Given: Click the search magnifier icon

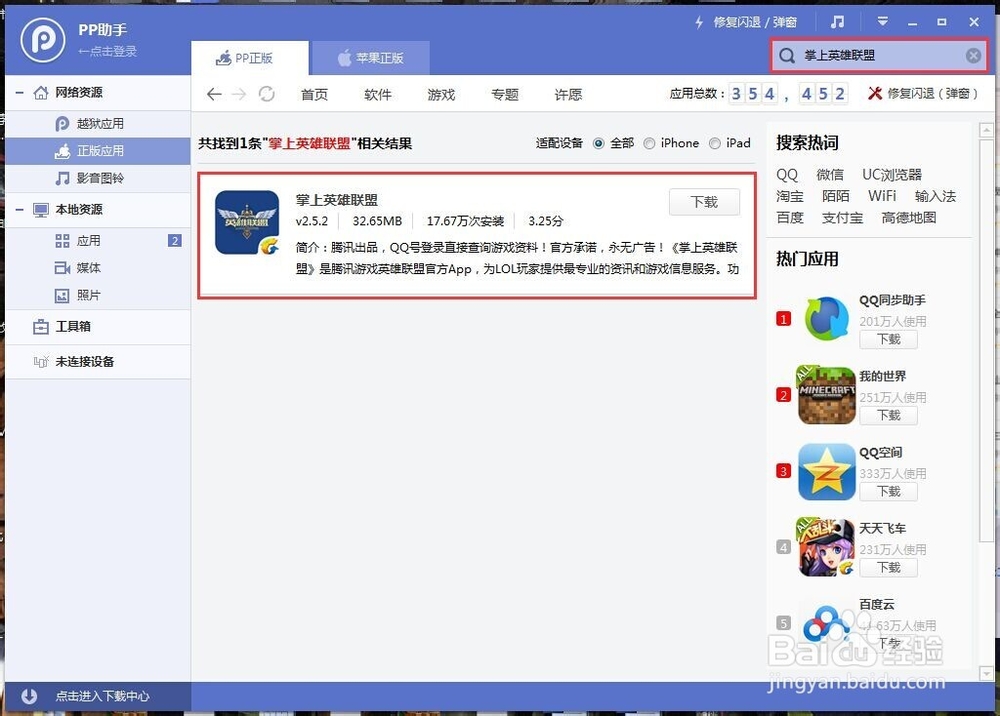Looking at the screenshot, I should (787, 55).
